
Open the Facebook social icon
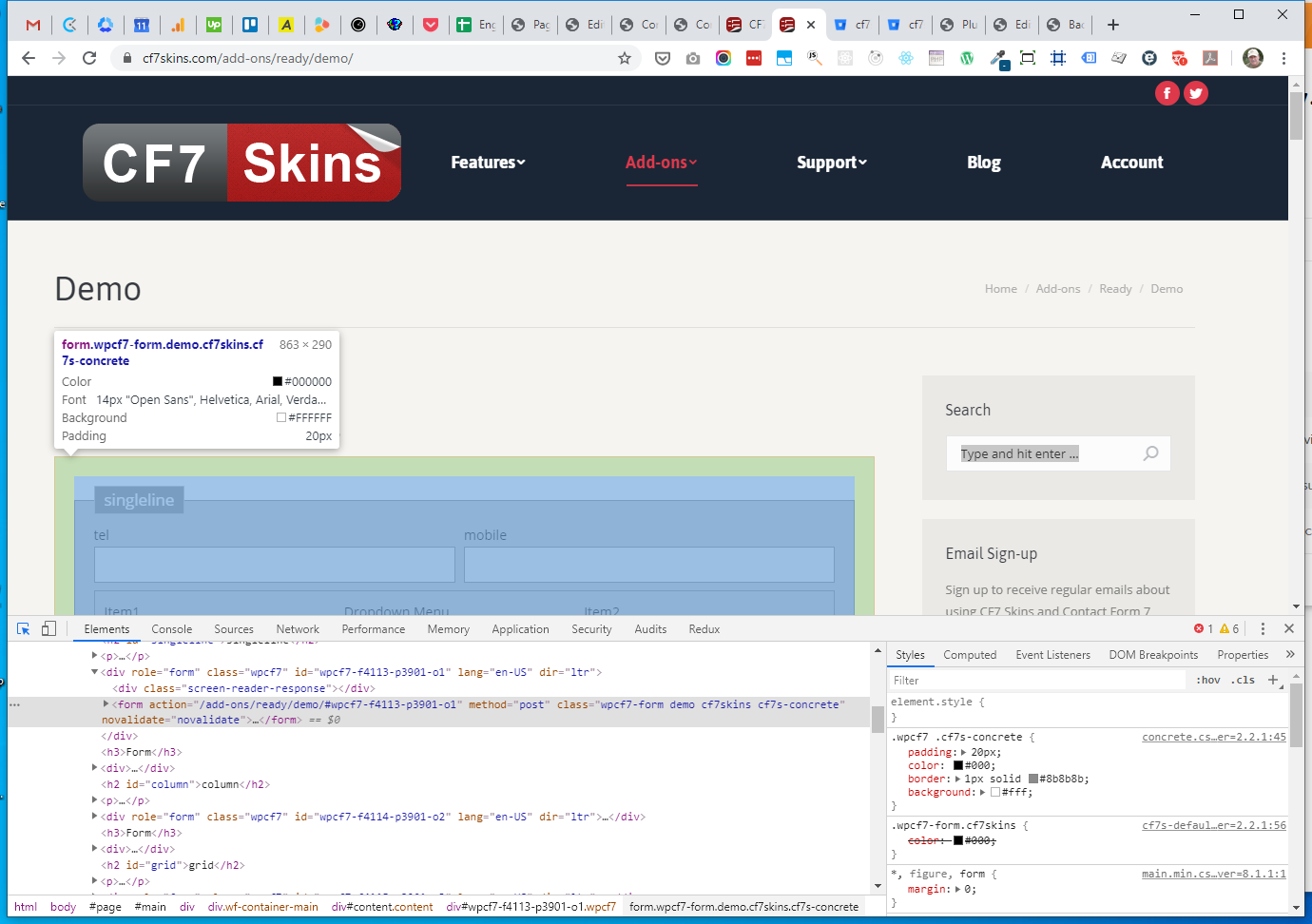click(1167, 93)
